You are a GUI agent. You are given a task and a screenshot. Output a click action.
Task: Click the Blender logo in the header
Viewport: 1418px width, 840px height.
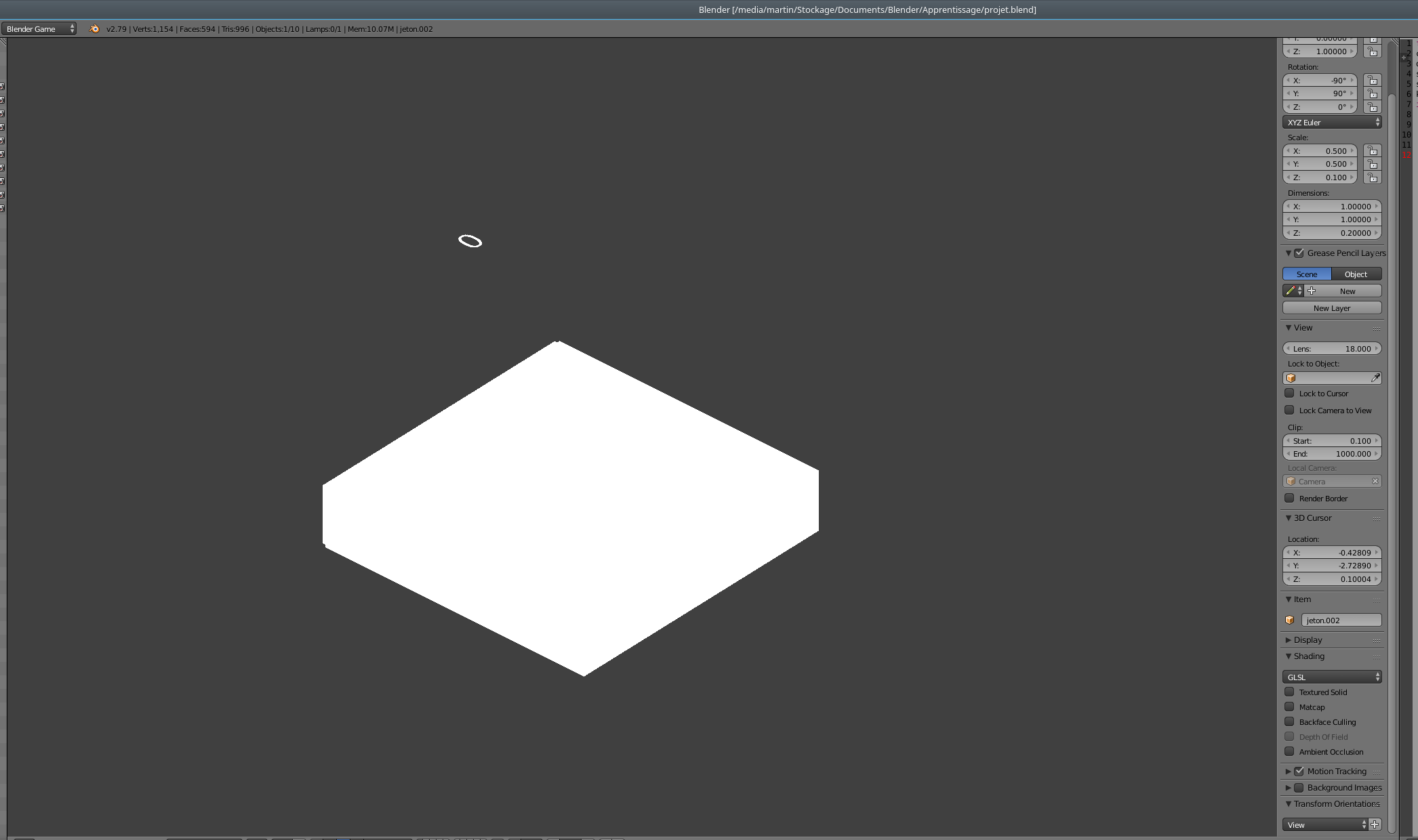coord(94,29)
